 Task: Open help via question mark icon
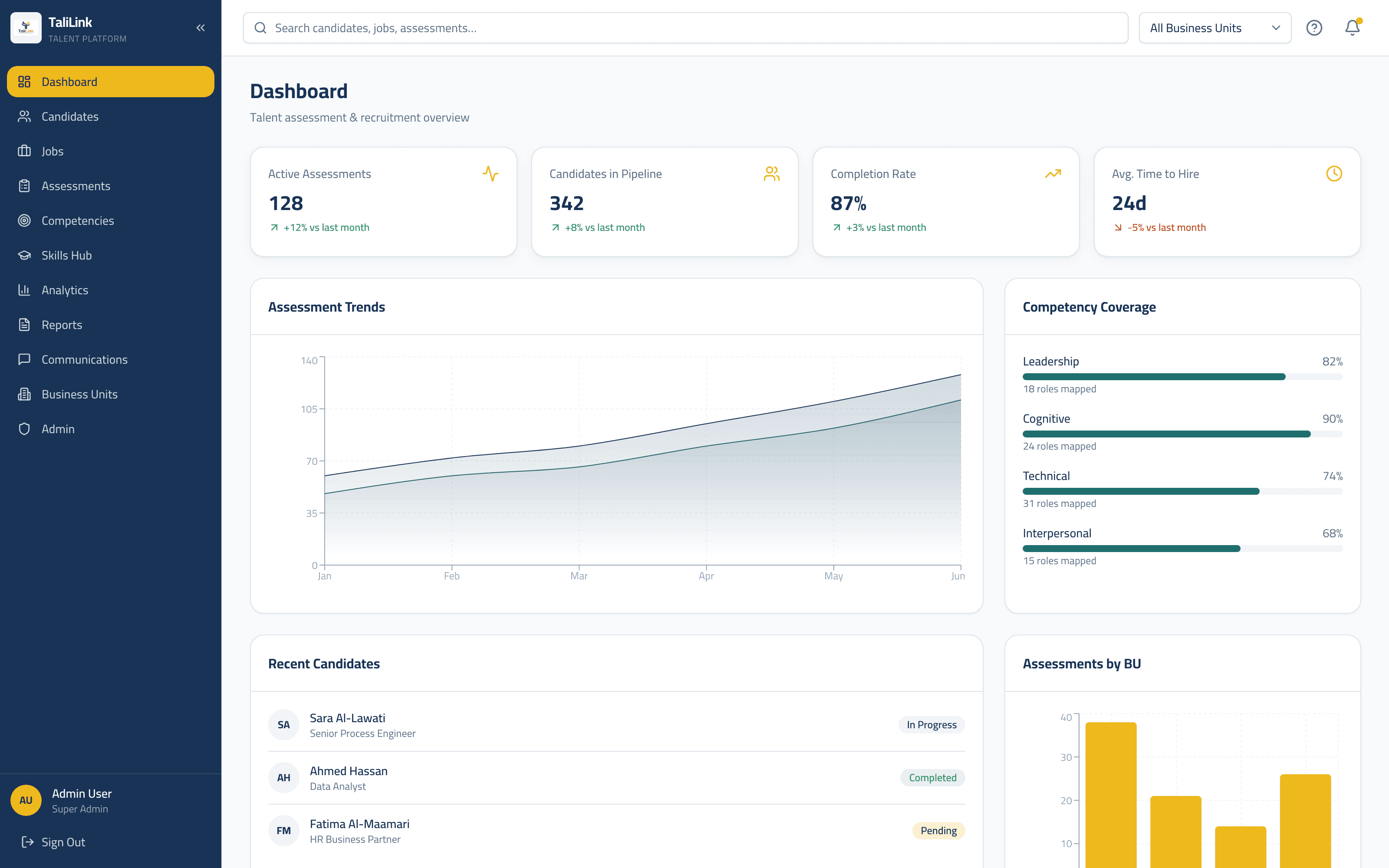pos(1314,27)
